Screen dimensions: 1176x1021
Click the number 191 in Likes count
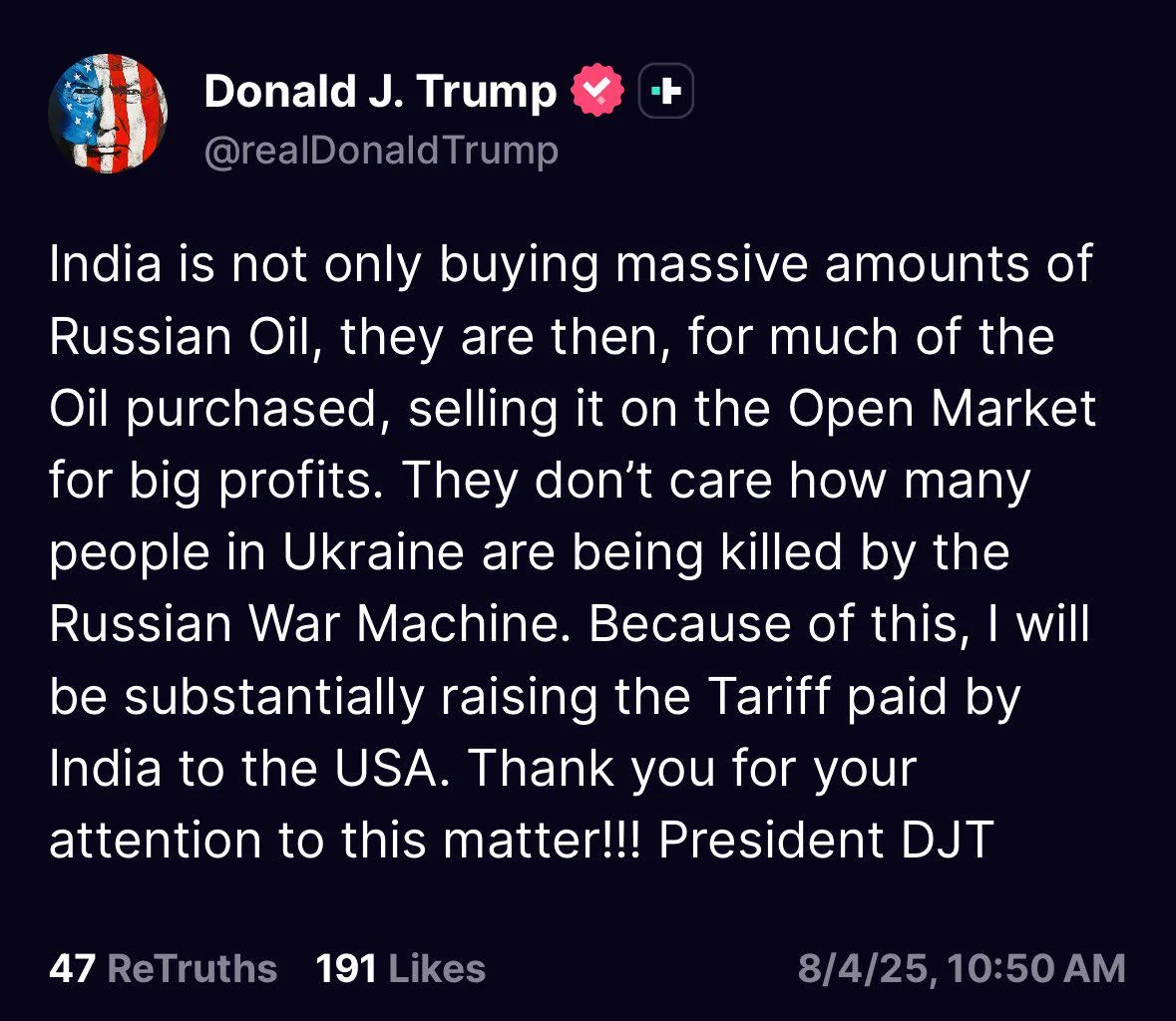[346, 968]
